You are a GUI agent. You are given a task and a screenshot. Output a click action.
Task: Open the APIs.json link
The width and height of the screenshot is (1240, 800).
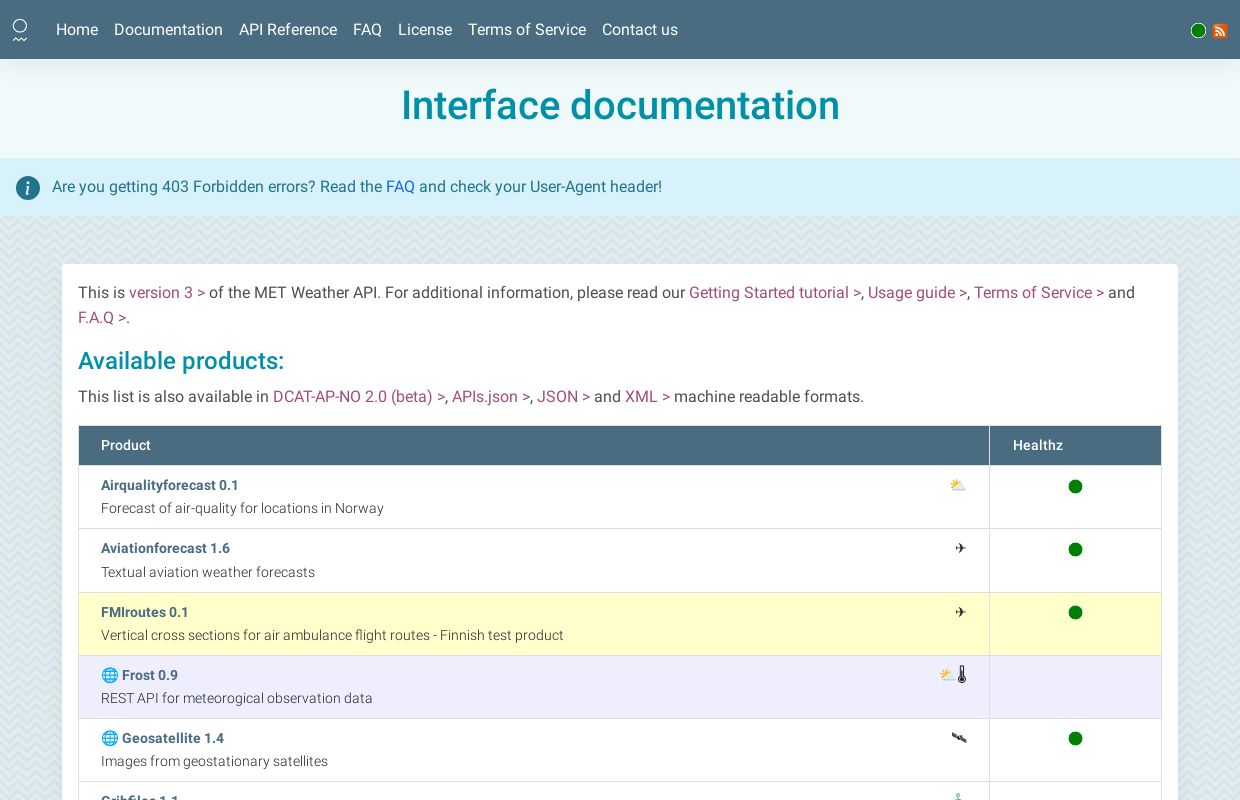[x=491, y=397]
